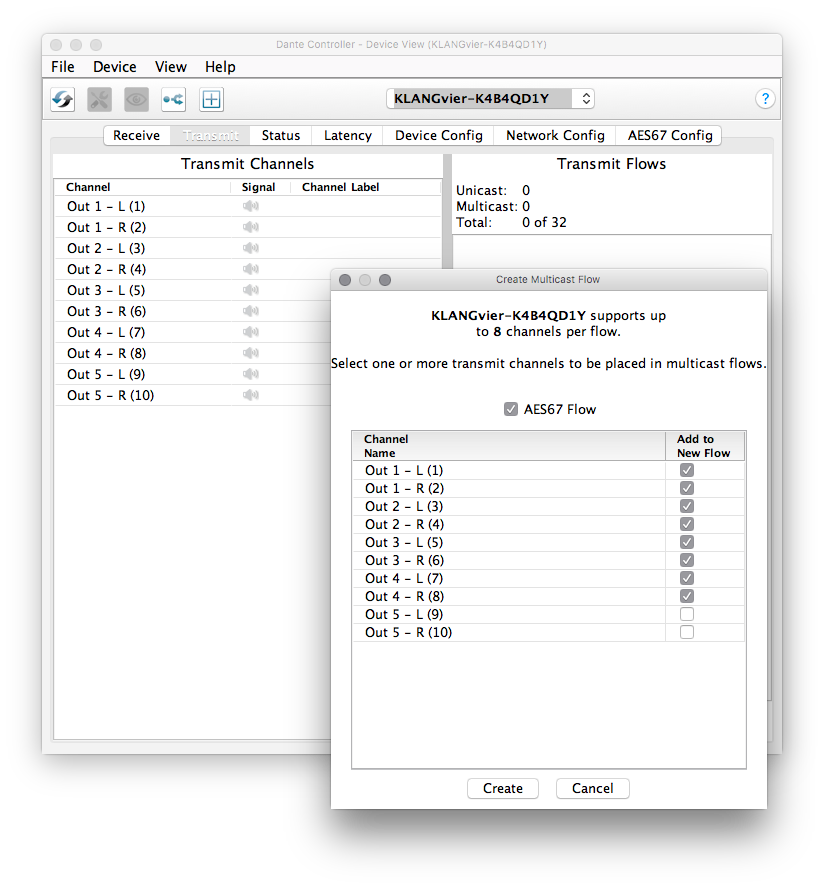The width and height of the screenshot is (824, 889).
Task: Uncheck Out 2 - L (3) in new flow
Action: click(687, 506)
